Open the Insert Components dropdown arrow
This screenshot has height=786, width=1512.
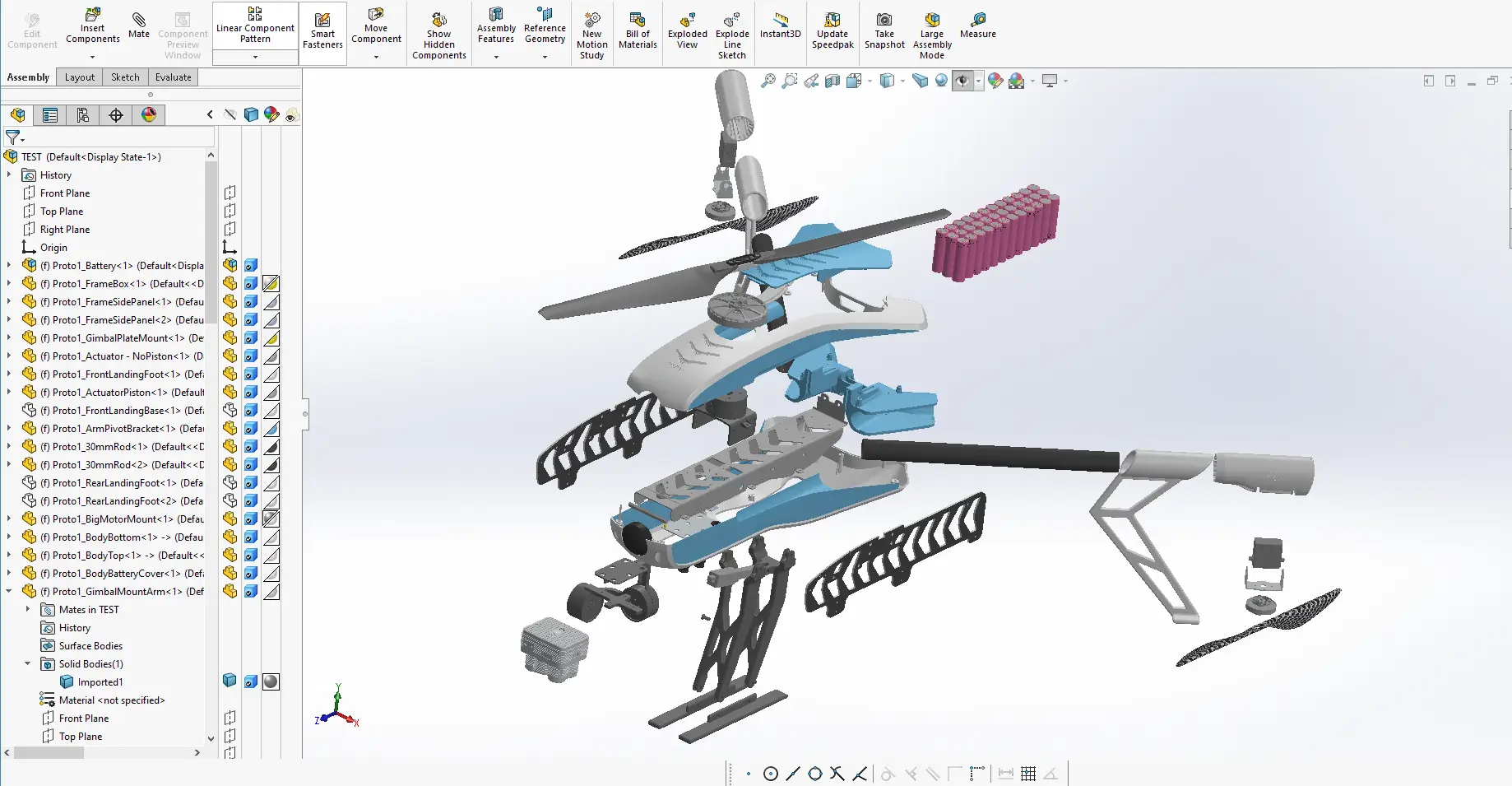pyautogui.click(x=92, y=57)
